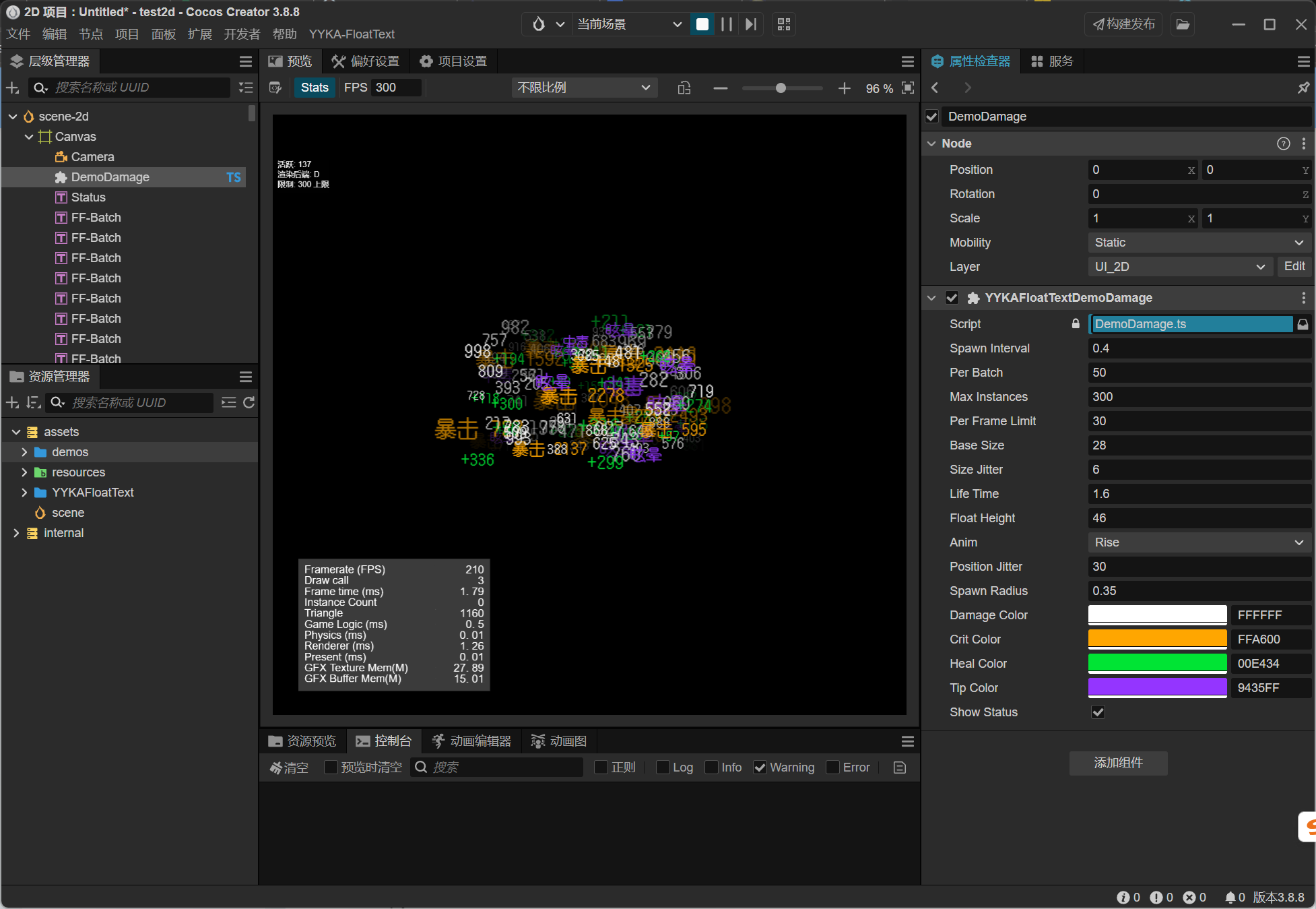Enable Log filter in console
This screenshot has height=909, width=1316.
[663, 767]
